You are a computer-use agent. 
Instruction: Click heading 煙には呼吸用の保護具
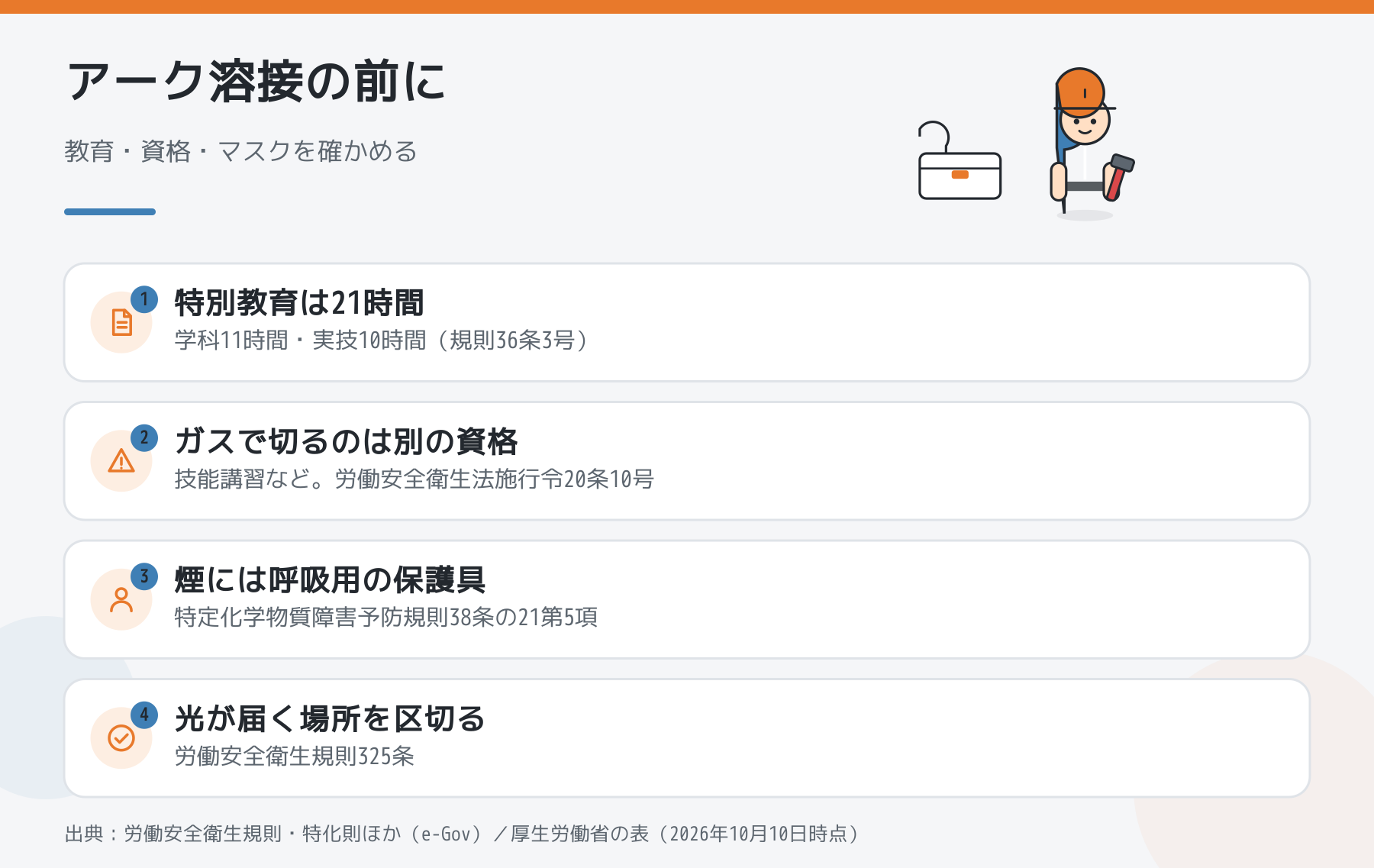pyautogui.click(x=330, y=580)
